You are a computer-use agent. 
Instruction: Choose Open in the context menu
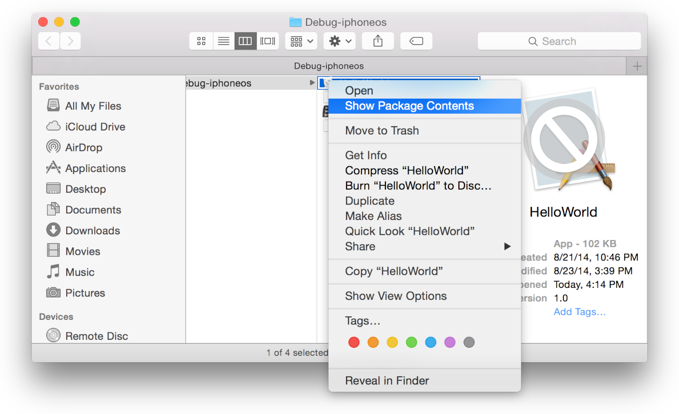[424, 91]
